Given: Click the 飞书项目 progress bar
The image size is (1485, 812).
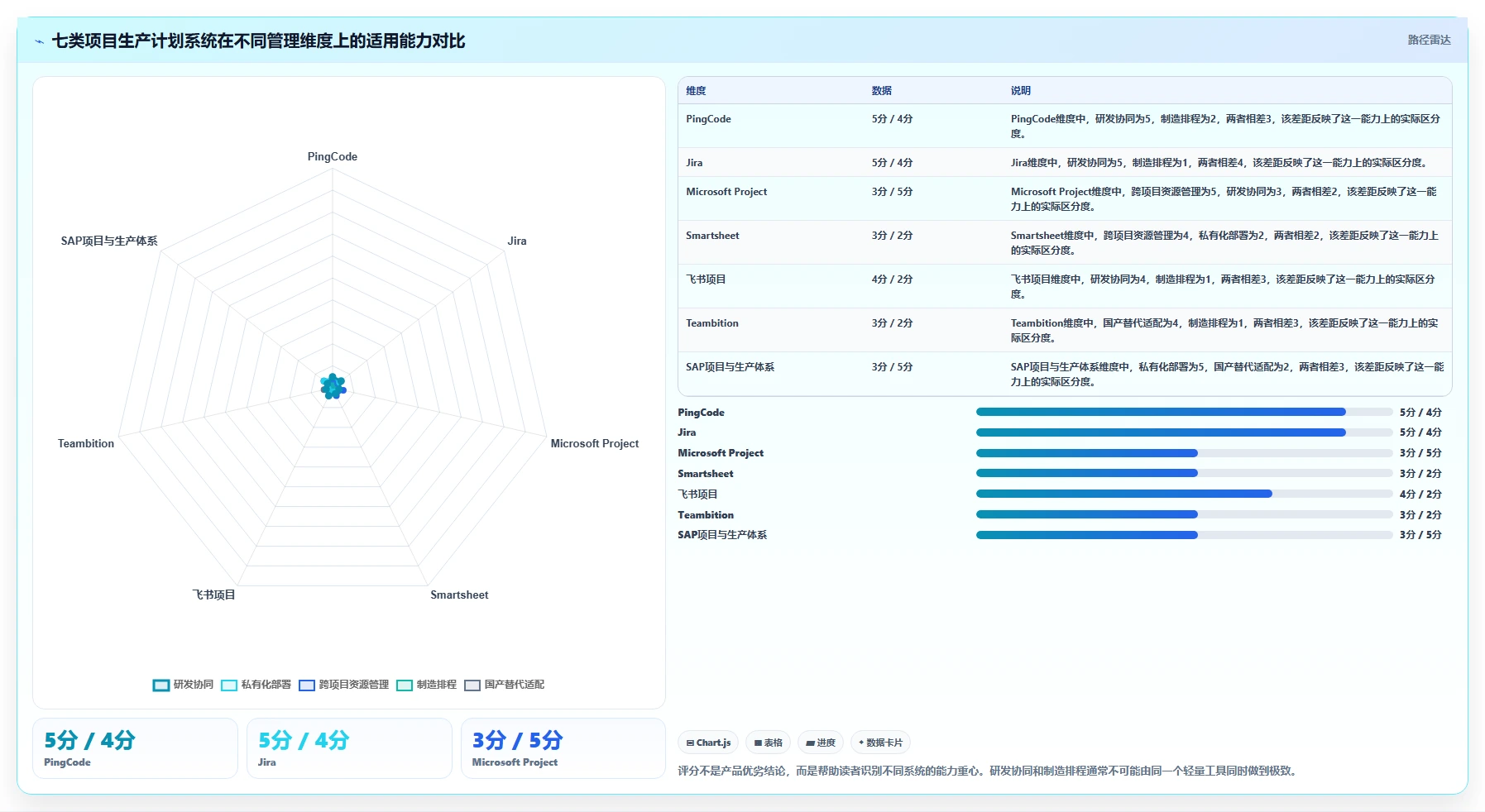Looking at the screenshot, I should coord(1184,494).
